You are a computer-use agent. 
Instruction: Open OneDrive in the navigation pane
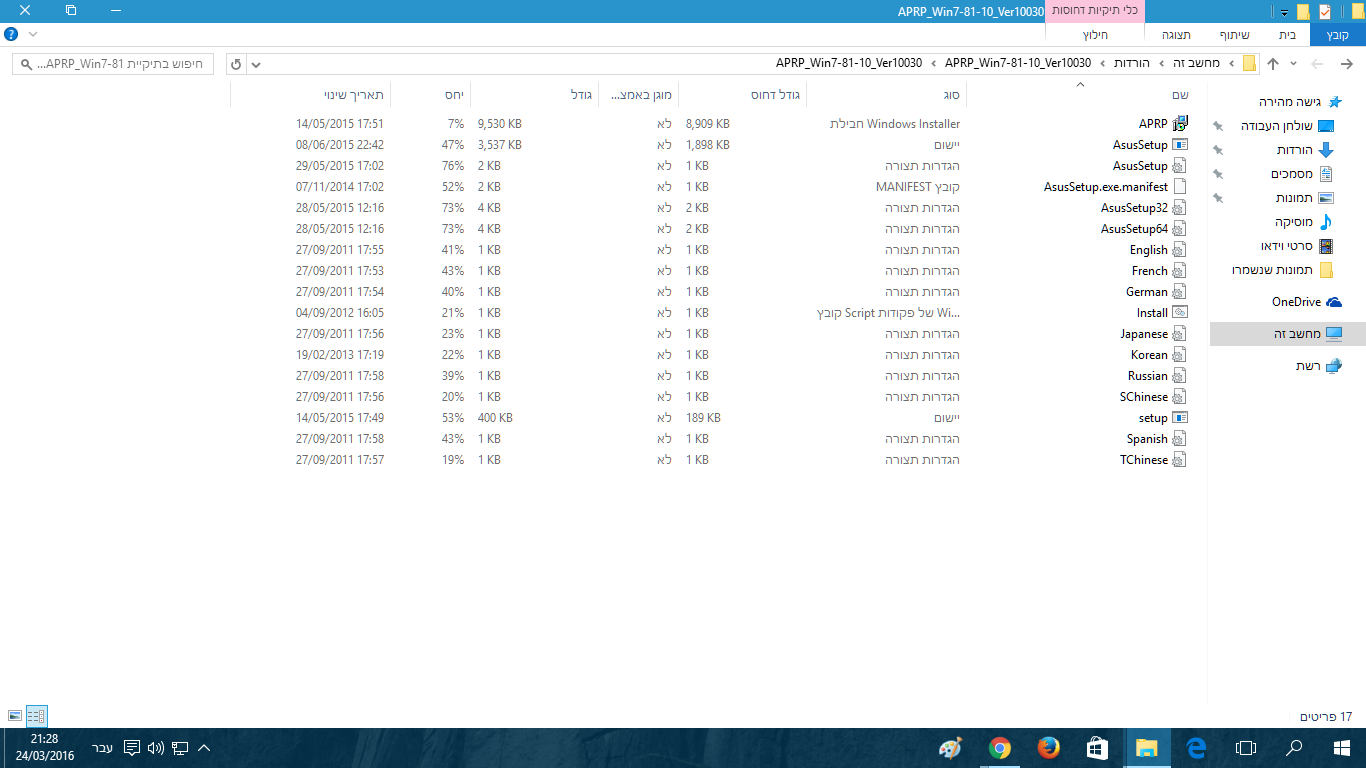[1306, 302]
